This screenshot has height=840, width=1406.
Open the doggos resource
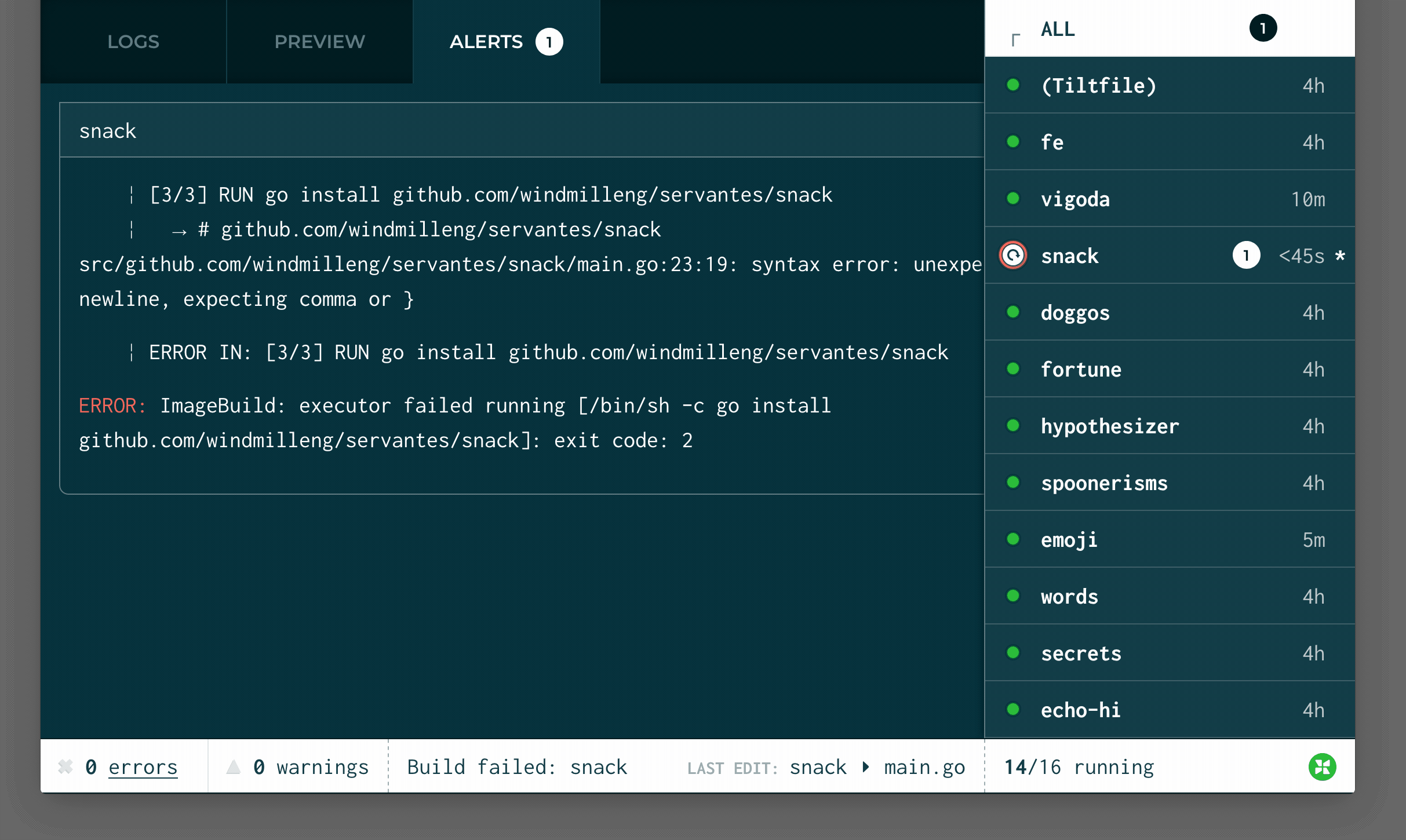[x=1170, y=312]
